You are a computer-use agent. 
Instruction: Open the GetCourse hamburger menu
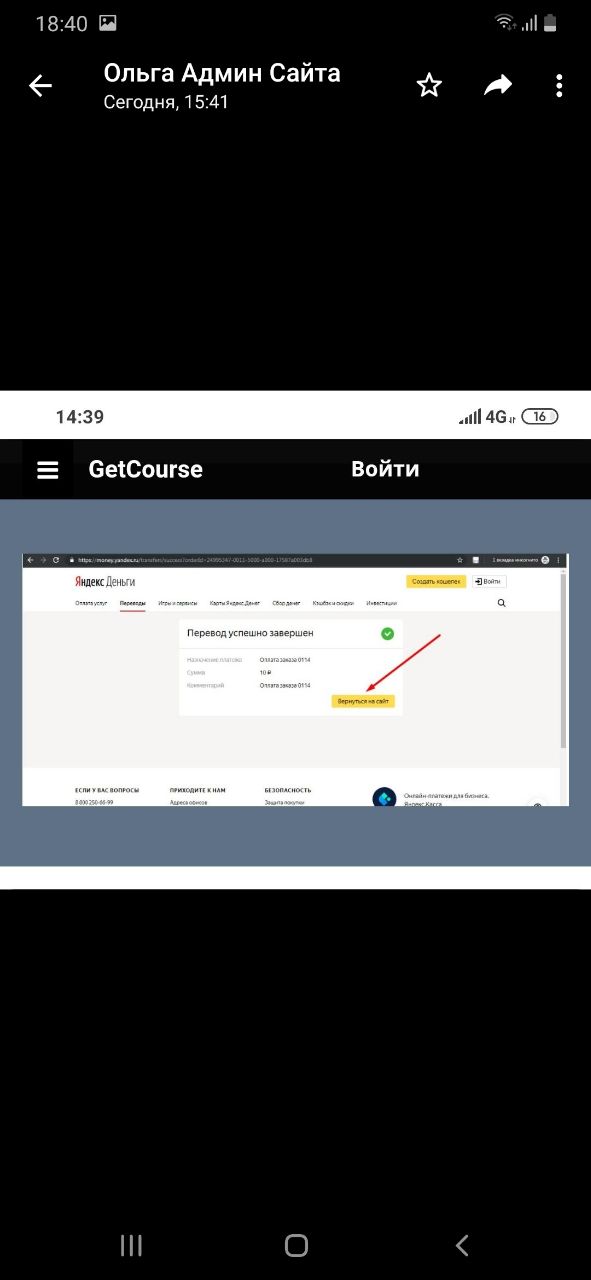click(48, 470)
